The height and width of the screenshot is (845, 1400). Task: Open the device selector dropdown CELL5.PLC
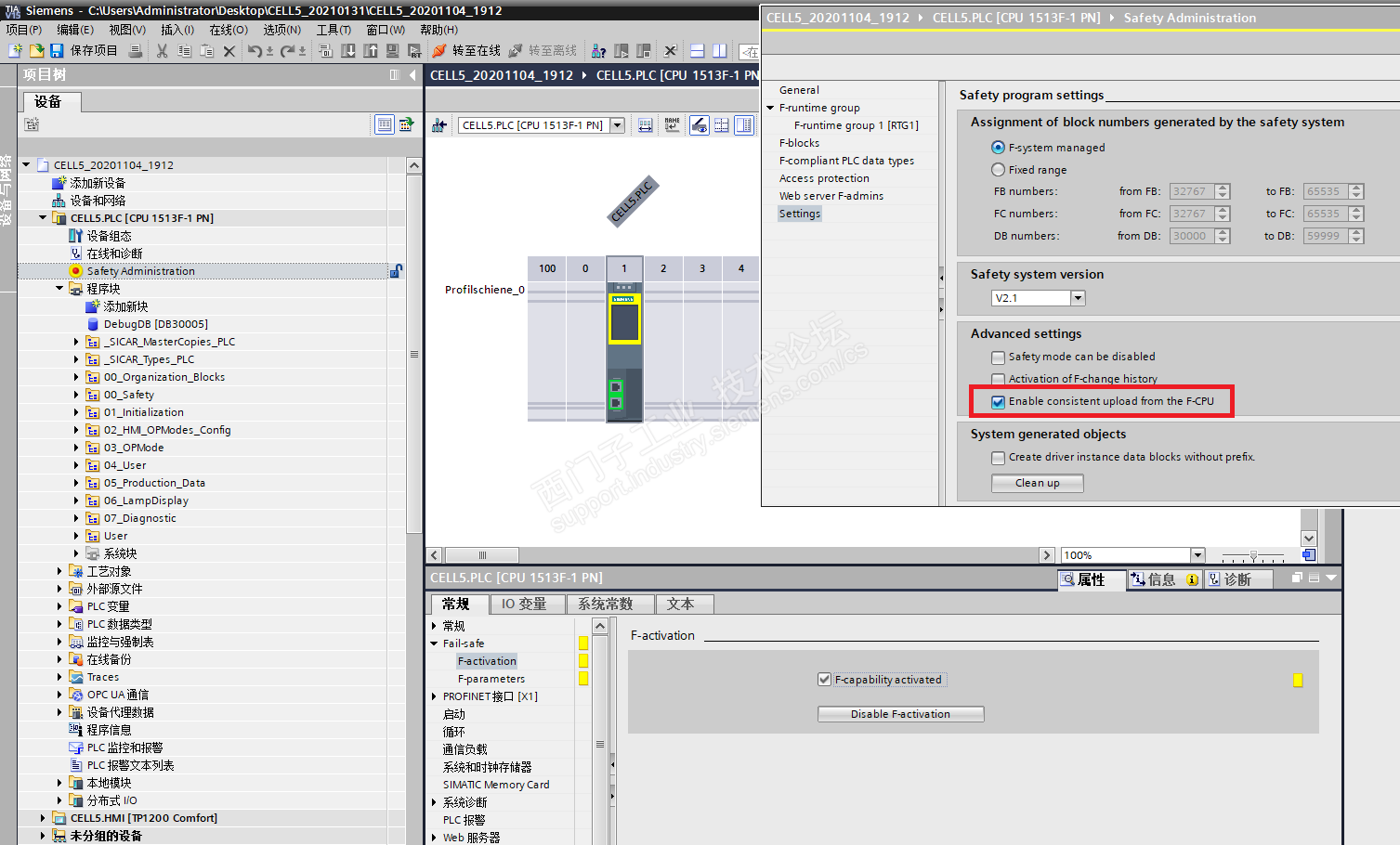[617, 125]
